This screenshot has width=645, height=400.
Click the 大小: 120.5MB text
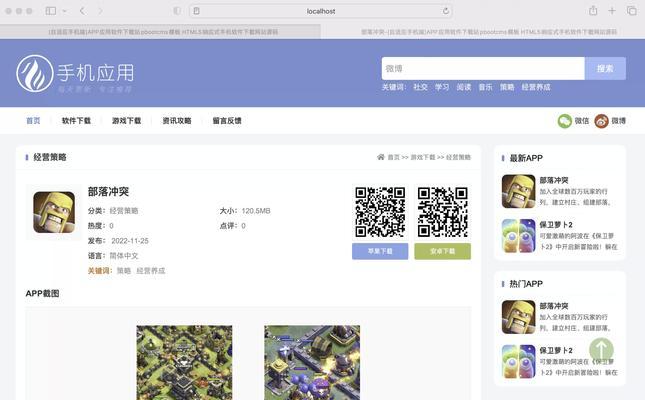(x=245, y=211)
